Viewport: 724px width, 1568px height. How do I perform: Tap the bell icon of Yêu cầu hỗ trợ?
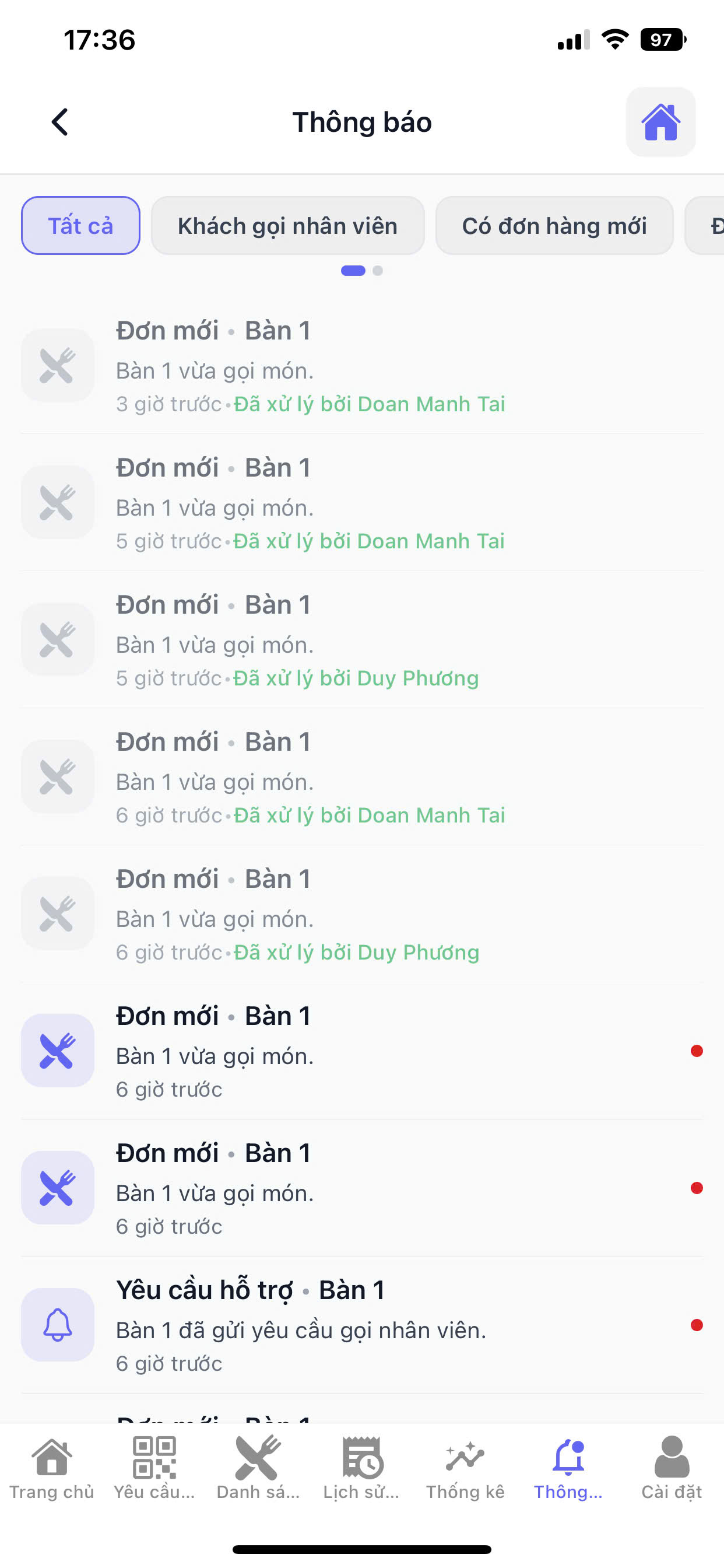[58, 1324]
